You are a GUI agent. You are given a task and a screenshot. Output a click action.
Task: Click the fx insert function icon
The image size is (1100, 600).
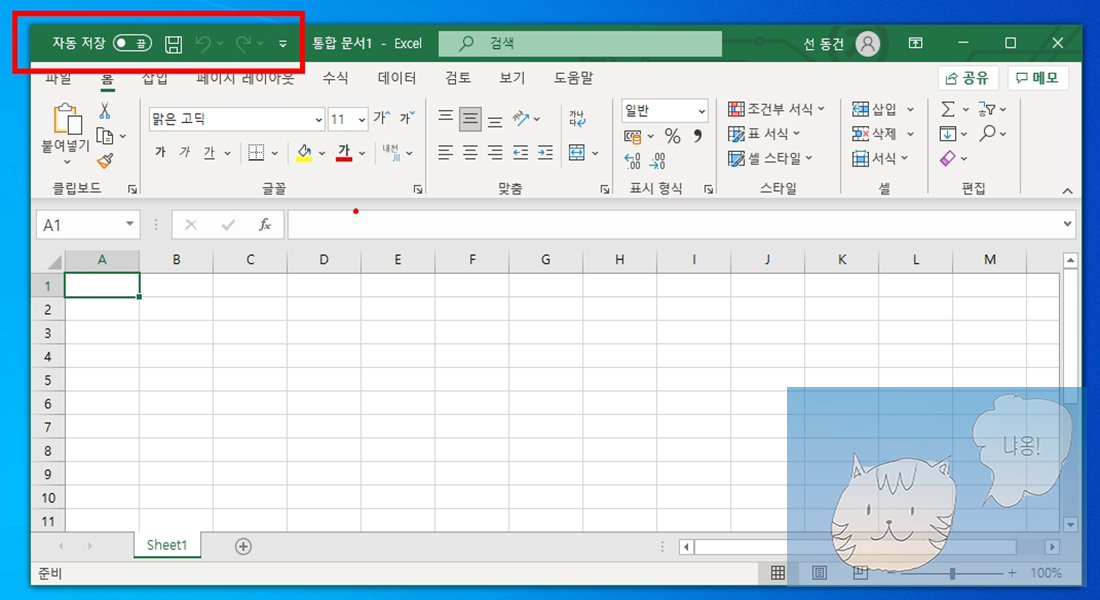click(264, 225)
